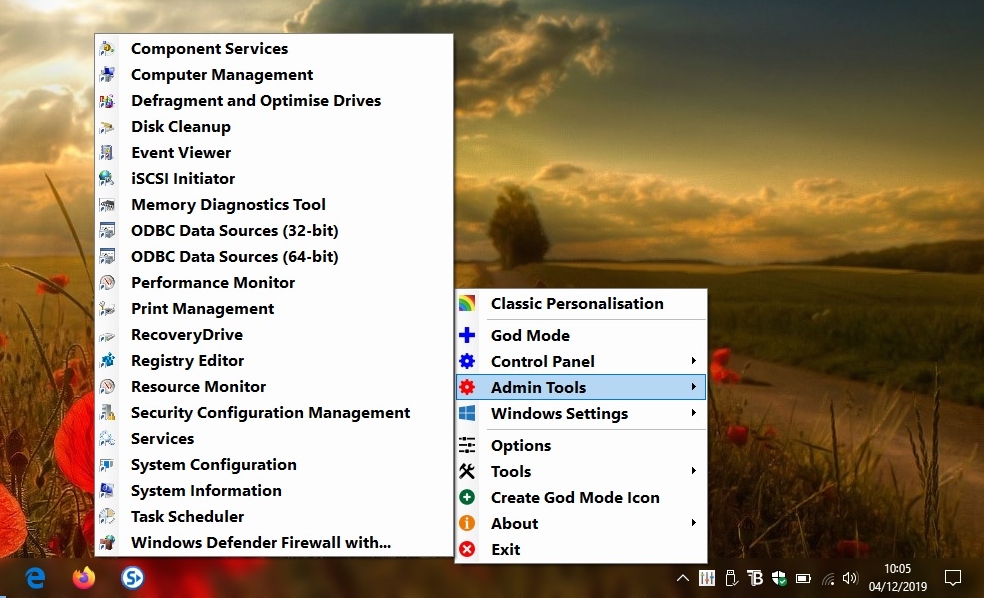Click the Resource Monitor gauge icon
This screenshot has height=598, width=984.
point(107,387)
